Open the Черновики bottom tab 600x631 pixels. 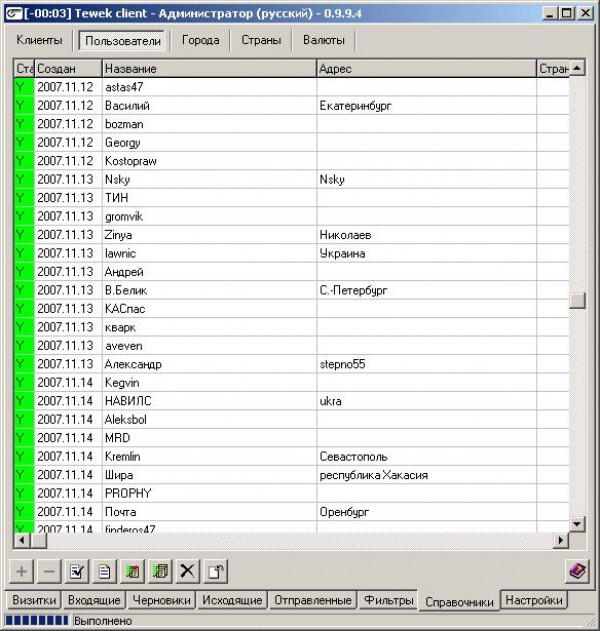point(161,600)
